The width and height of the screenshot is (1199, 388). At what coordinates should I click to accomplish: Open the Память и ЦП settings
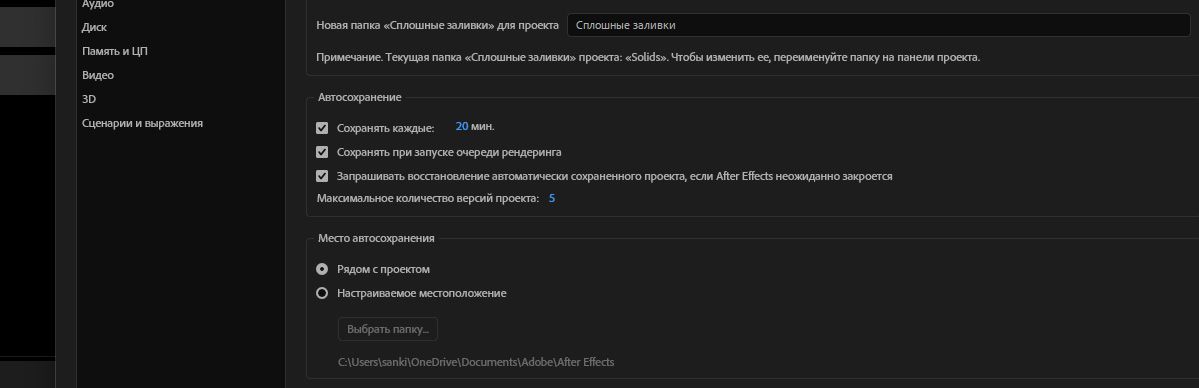[x=120, y=51]
